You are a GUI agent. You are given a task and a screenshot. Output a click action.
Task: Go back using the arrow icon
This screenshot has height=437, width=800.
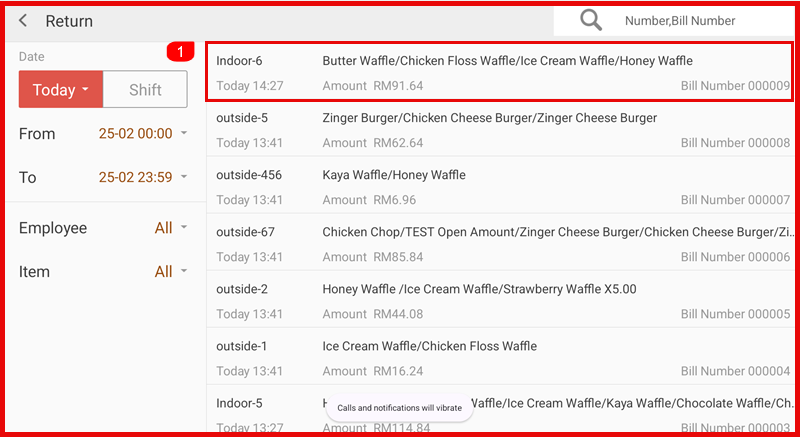pos(23,21)
